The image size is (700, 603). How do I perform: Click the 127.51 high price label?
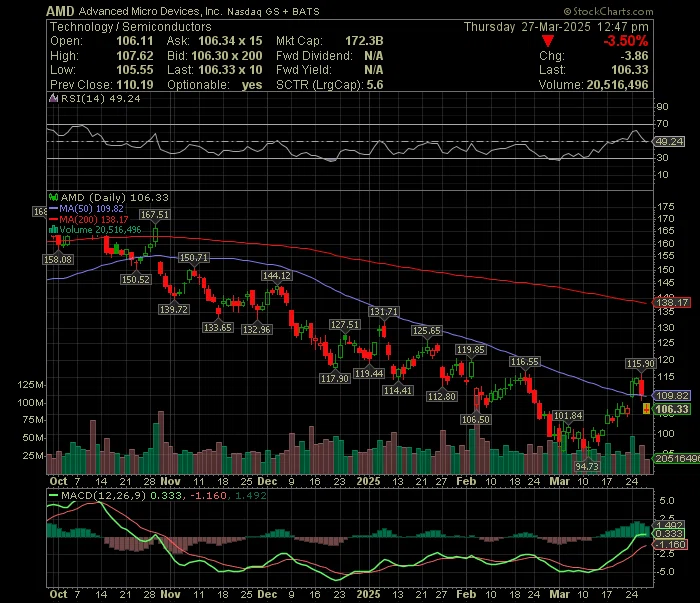(x=345, y=324)
